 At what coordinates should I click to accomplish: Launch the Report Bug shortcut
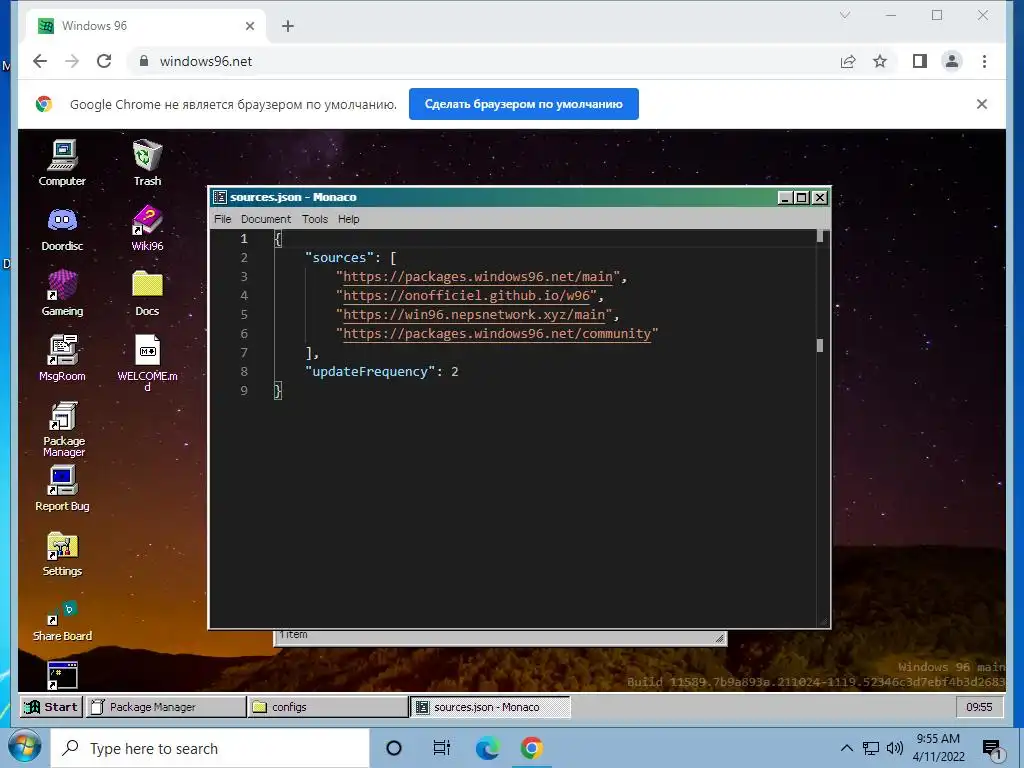pyautogui.click(x=62, y=488)
